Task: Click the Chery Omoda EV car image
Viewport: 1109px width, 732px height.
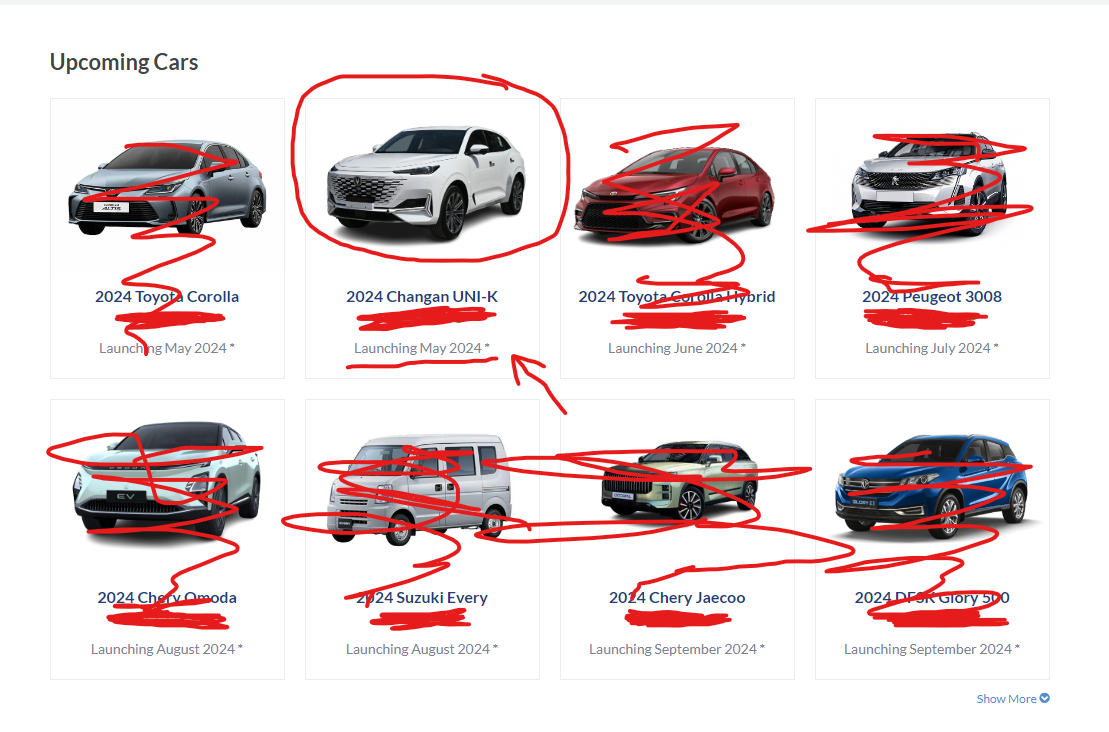Action: click(x=167, y=479)
